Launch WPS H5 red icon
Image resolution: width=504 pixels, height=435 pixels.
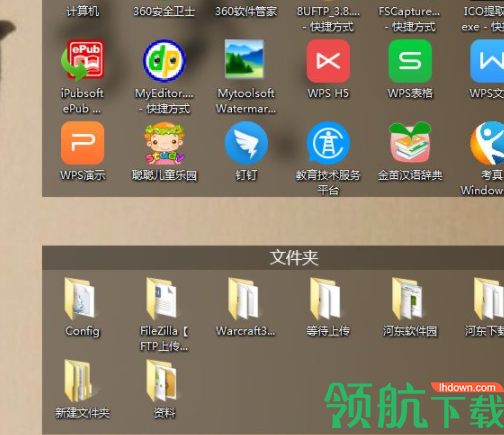(x=328, y=61)
